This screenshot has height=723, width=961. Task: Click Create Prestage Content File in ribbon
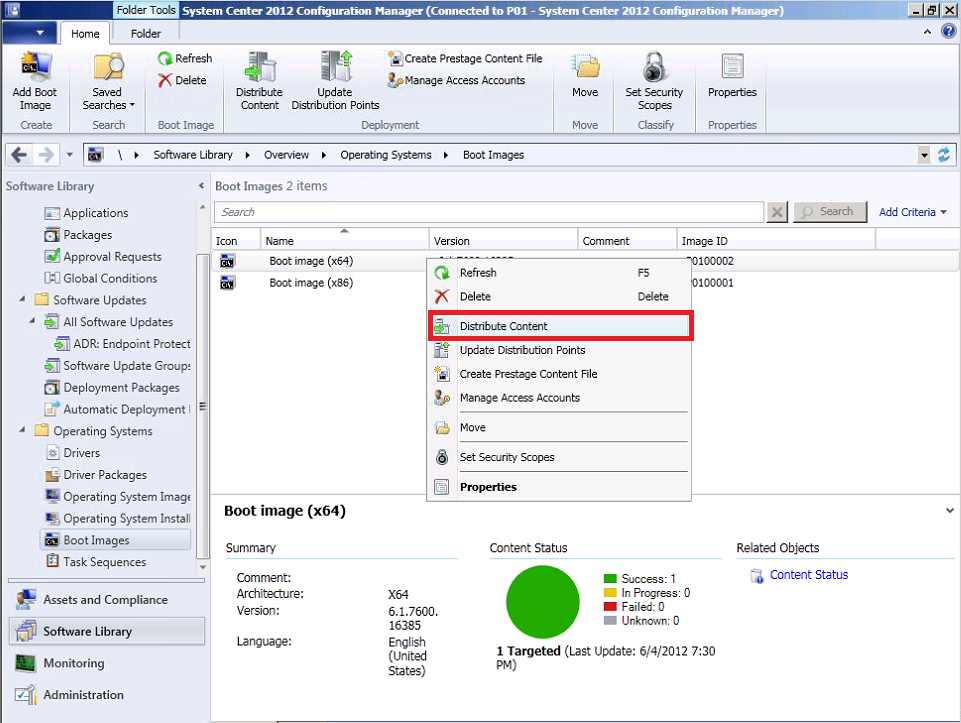tap(465, 58)
